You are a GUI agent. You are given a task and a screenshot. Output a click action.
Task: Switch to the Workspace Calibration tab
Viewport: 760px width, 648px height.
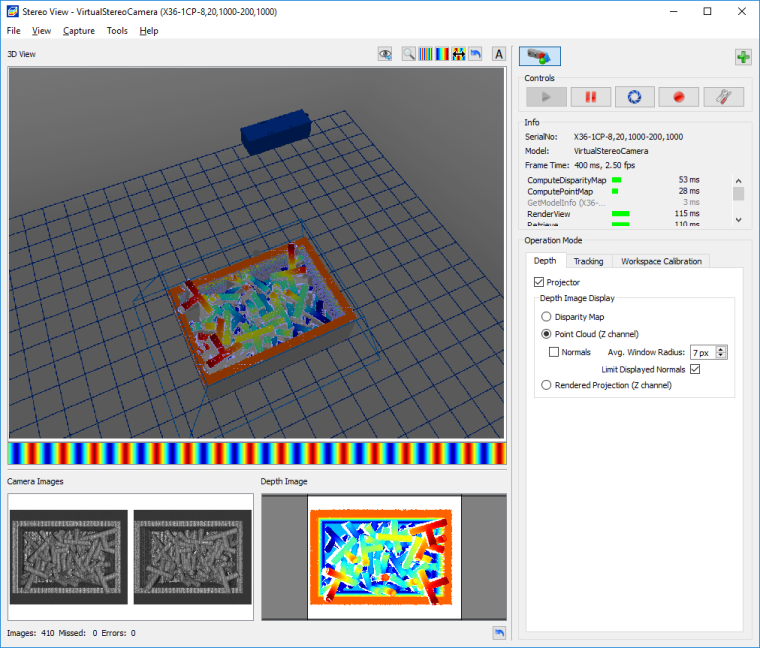661,261
